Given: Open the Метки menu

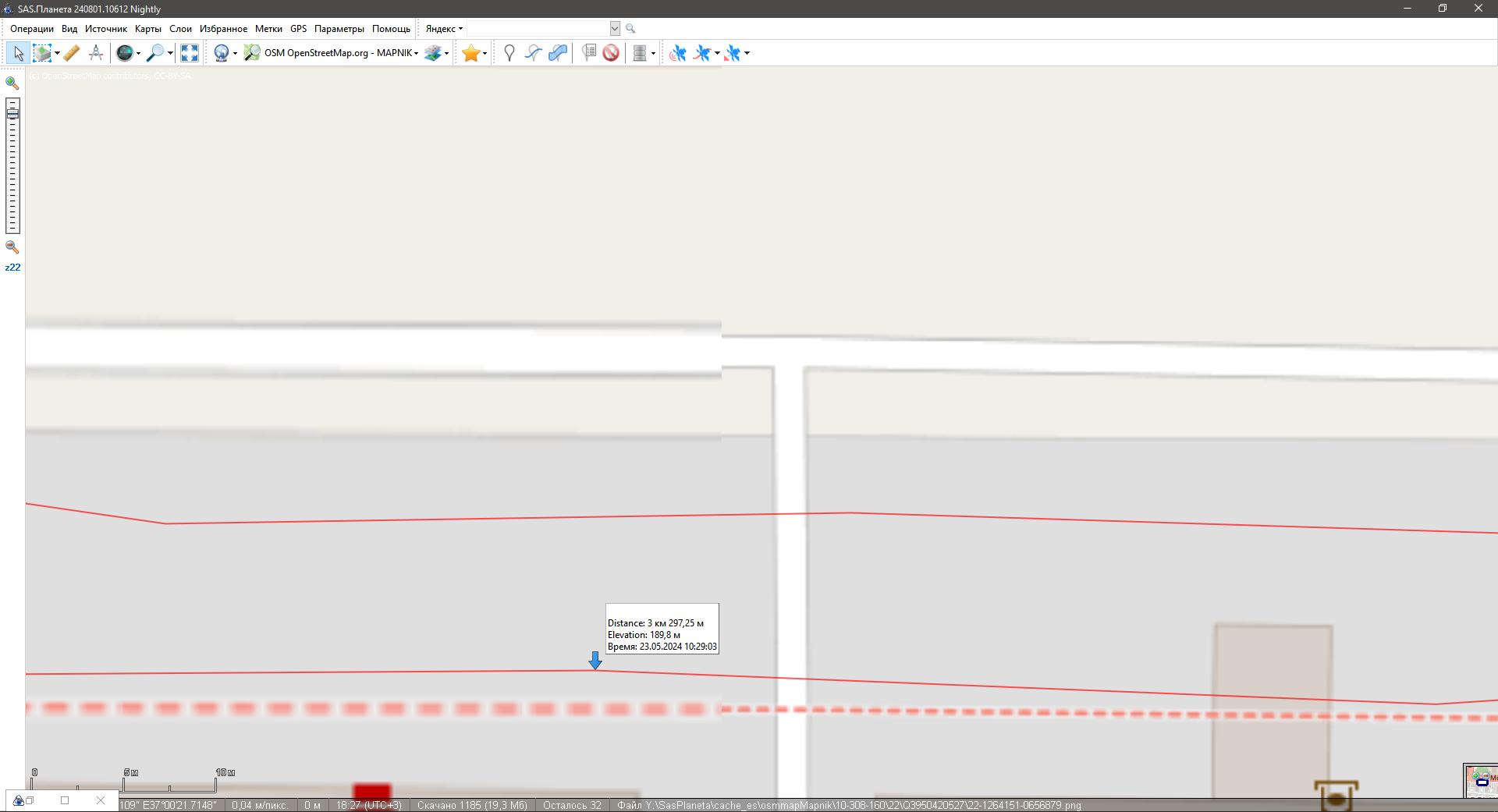Looking at the screenshot, I should point(268,29).
